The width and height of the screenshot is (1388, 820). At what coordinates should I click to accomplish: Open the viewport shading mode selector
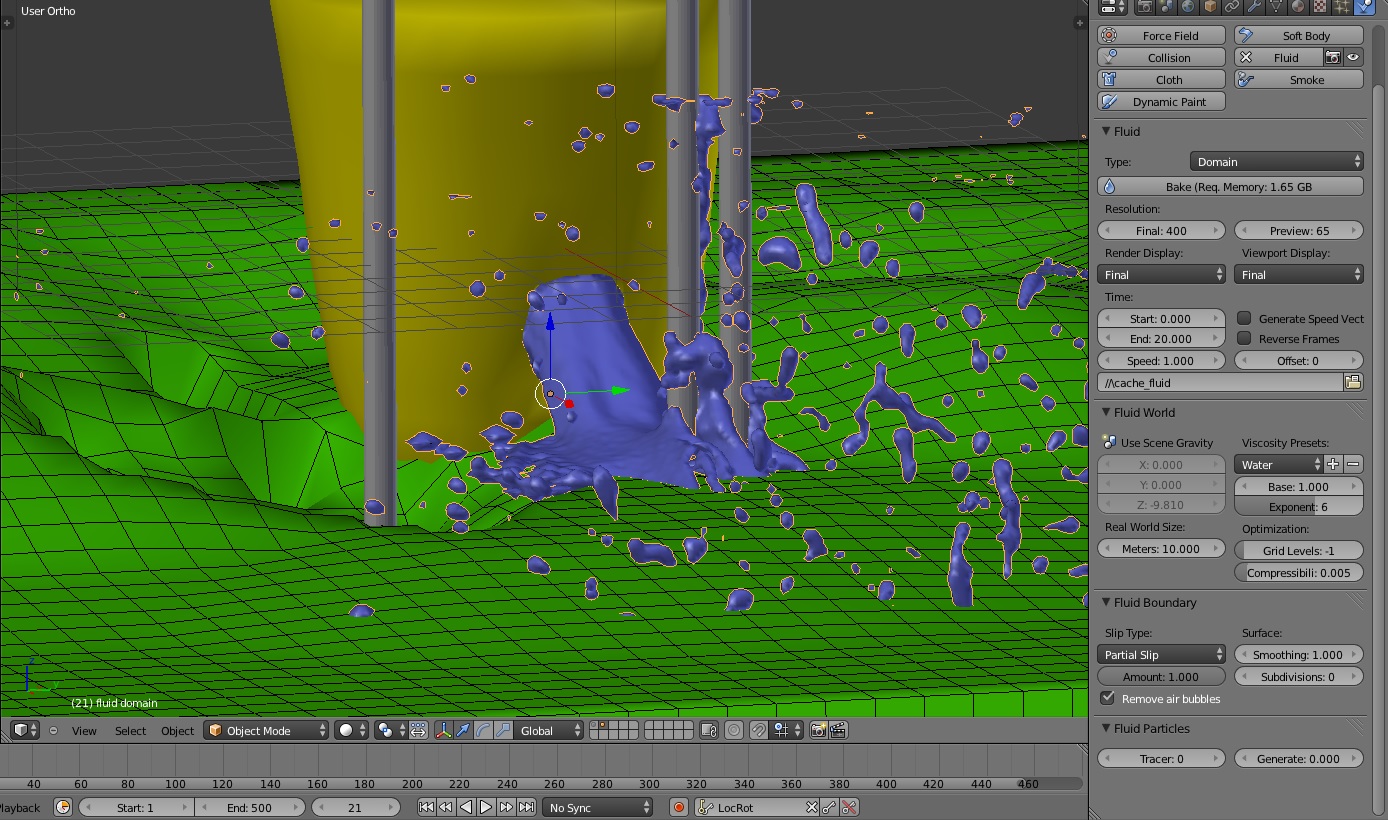(351, 730)
